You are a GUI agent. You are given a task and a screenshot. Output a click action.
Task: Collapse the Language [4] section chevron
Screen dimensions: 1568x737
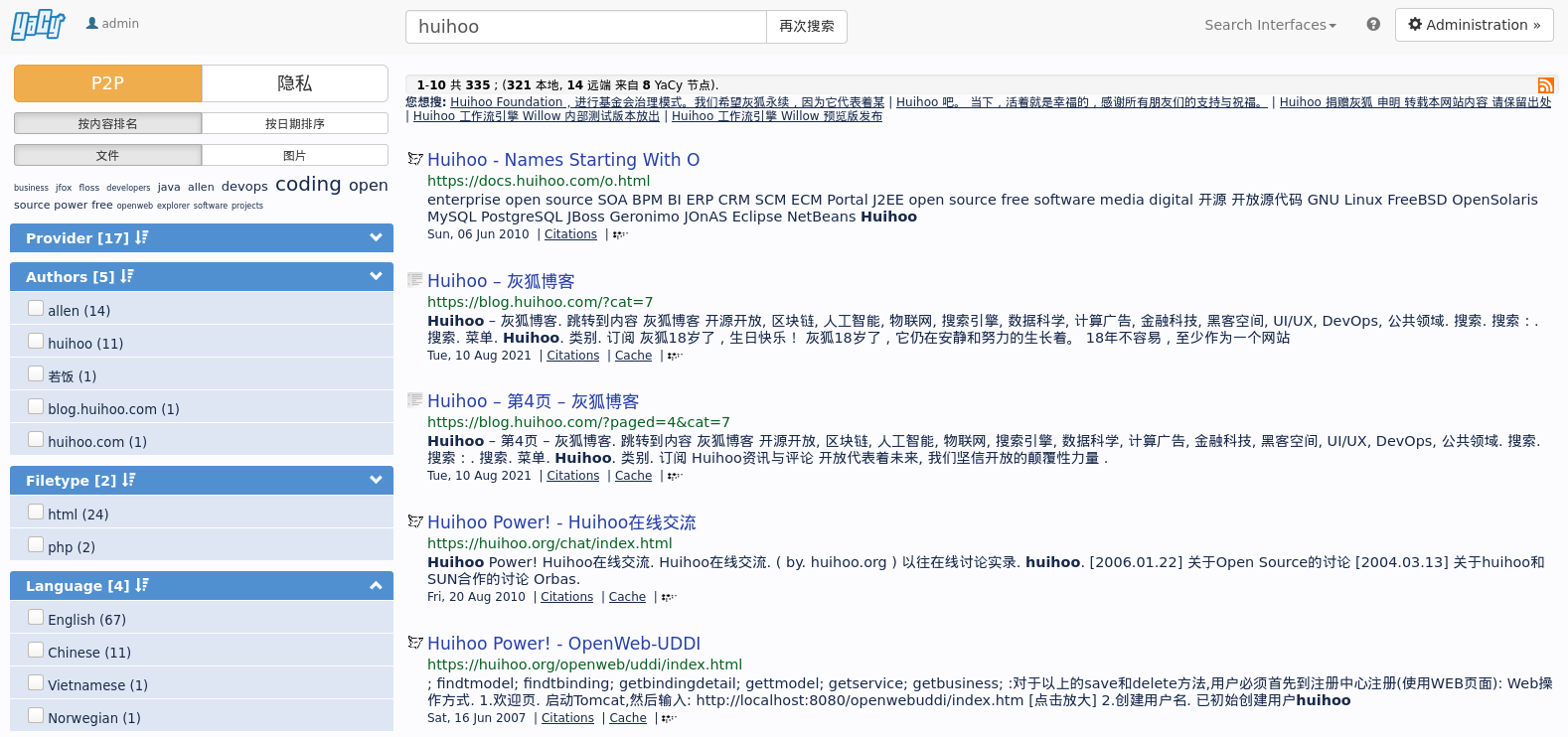click(x=376, y=585)
